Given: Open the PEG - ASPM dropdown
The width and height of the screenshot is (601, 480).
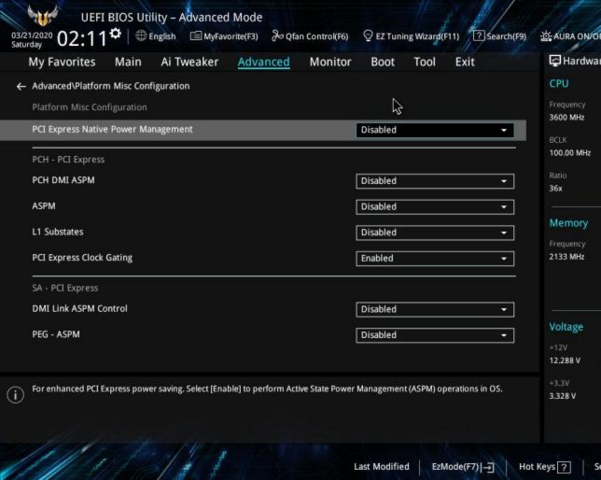Looking at the screenshot, I should point(435,335).
